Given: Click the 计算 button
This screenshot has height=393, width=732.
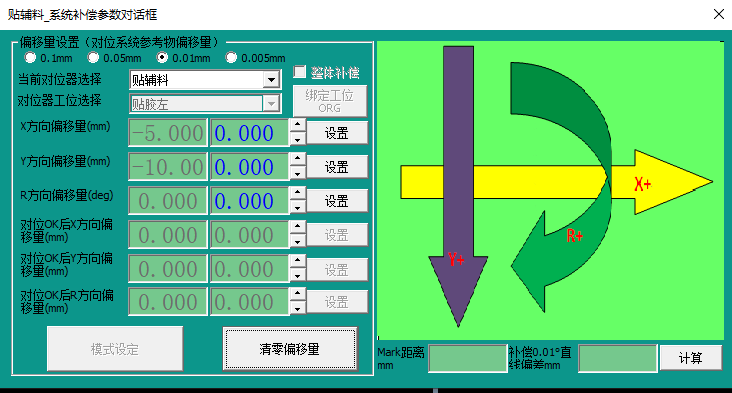Looking at the screenshot, I should click(690, 358).
